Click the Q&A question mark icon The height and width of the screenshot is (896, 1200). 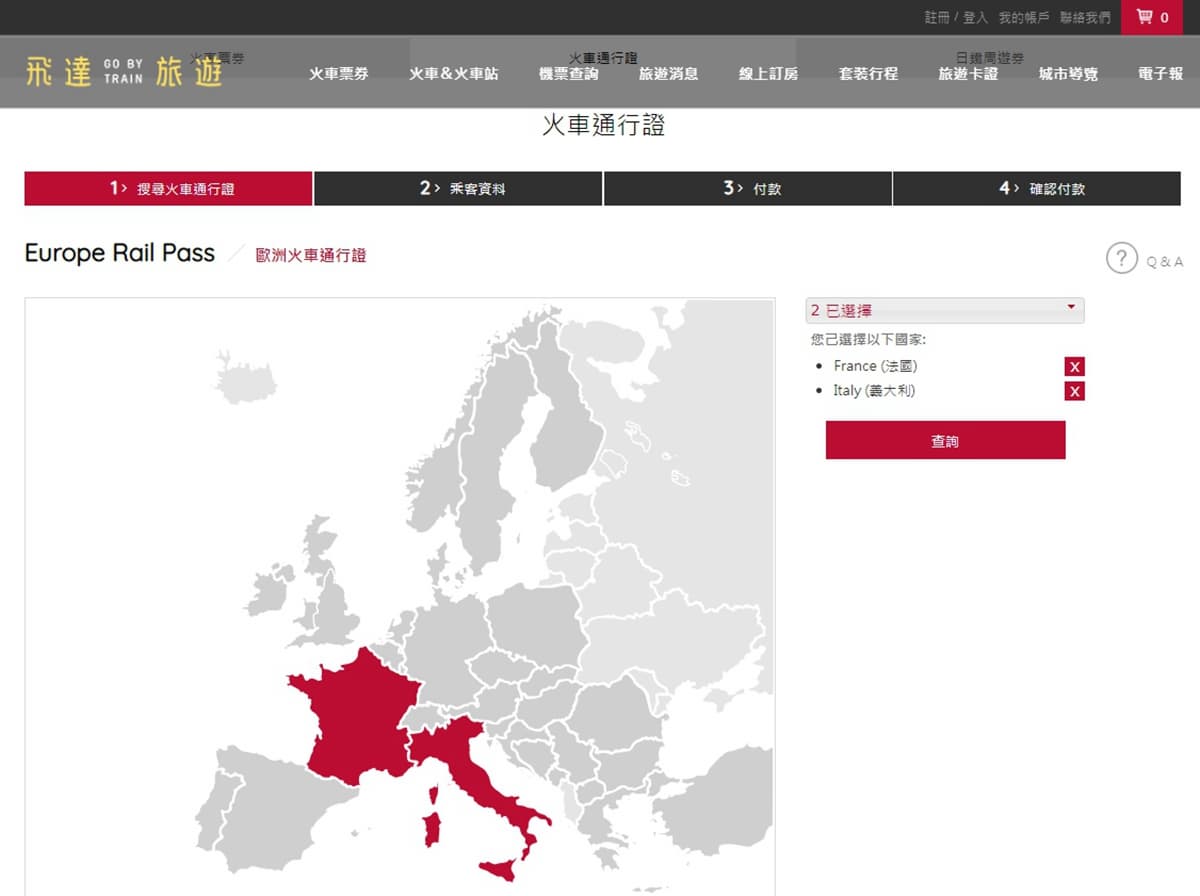point(1122,257)
